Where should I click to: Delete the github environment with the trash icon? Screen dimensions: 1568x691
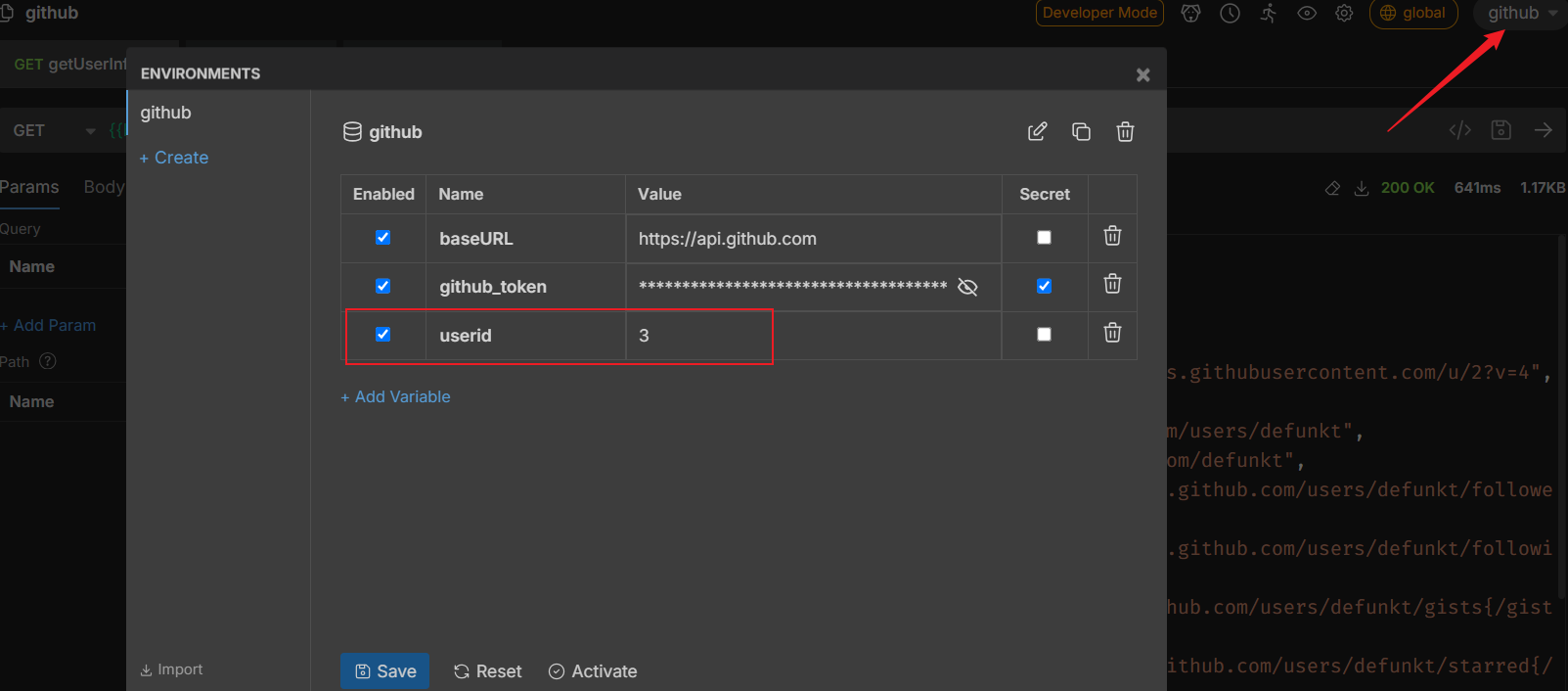tap(1125, 131)
